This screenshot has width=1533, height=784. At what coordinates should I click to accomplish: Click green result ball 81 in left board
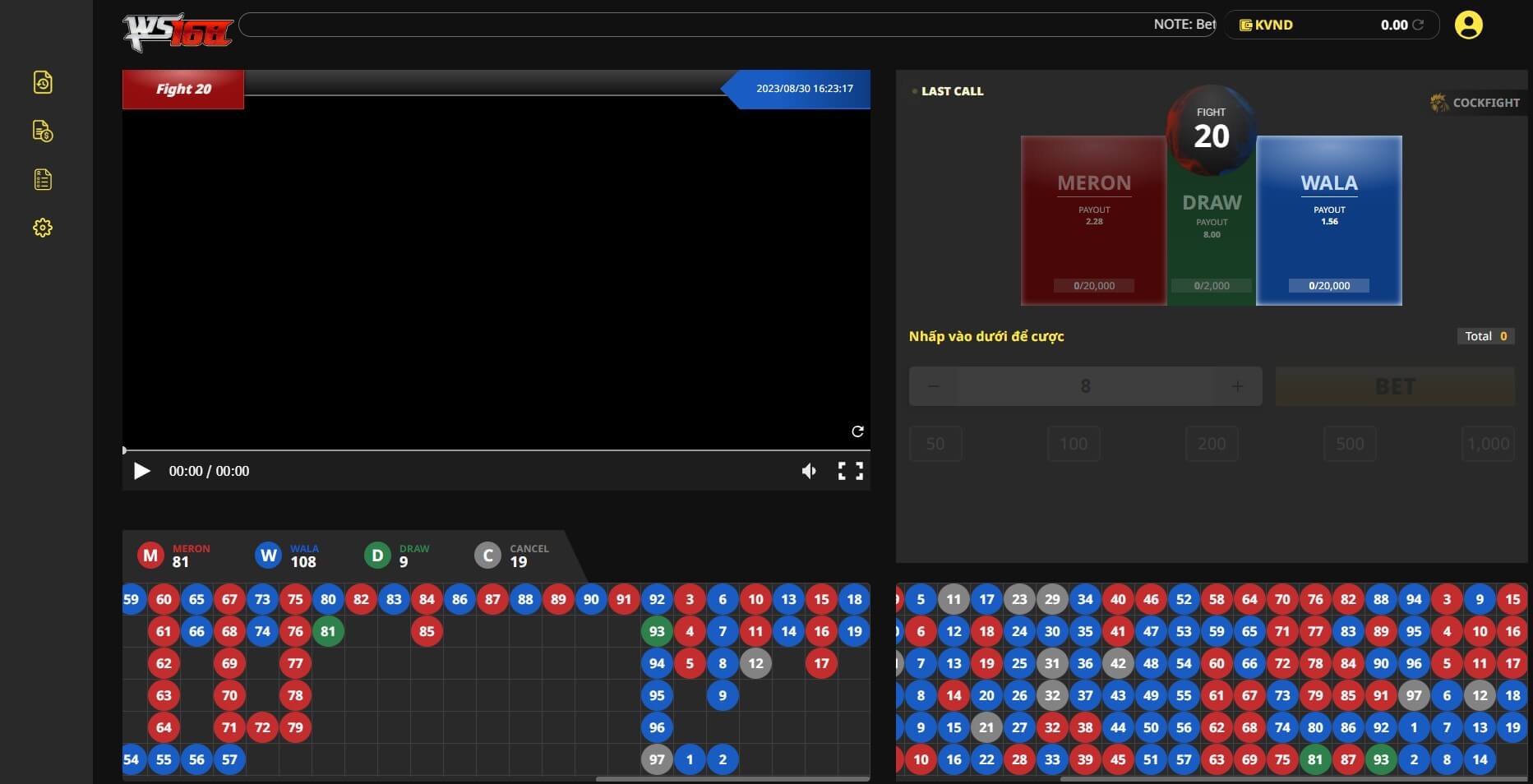328,631
